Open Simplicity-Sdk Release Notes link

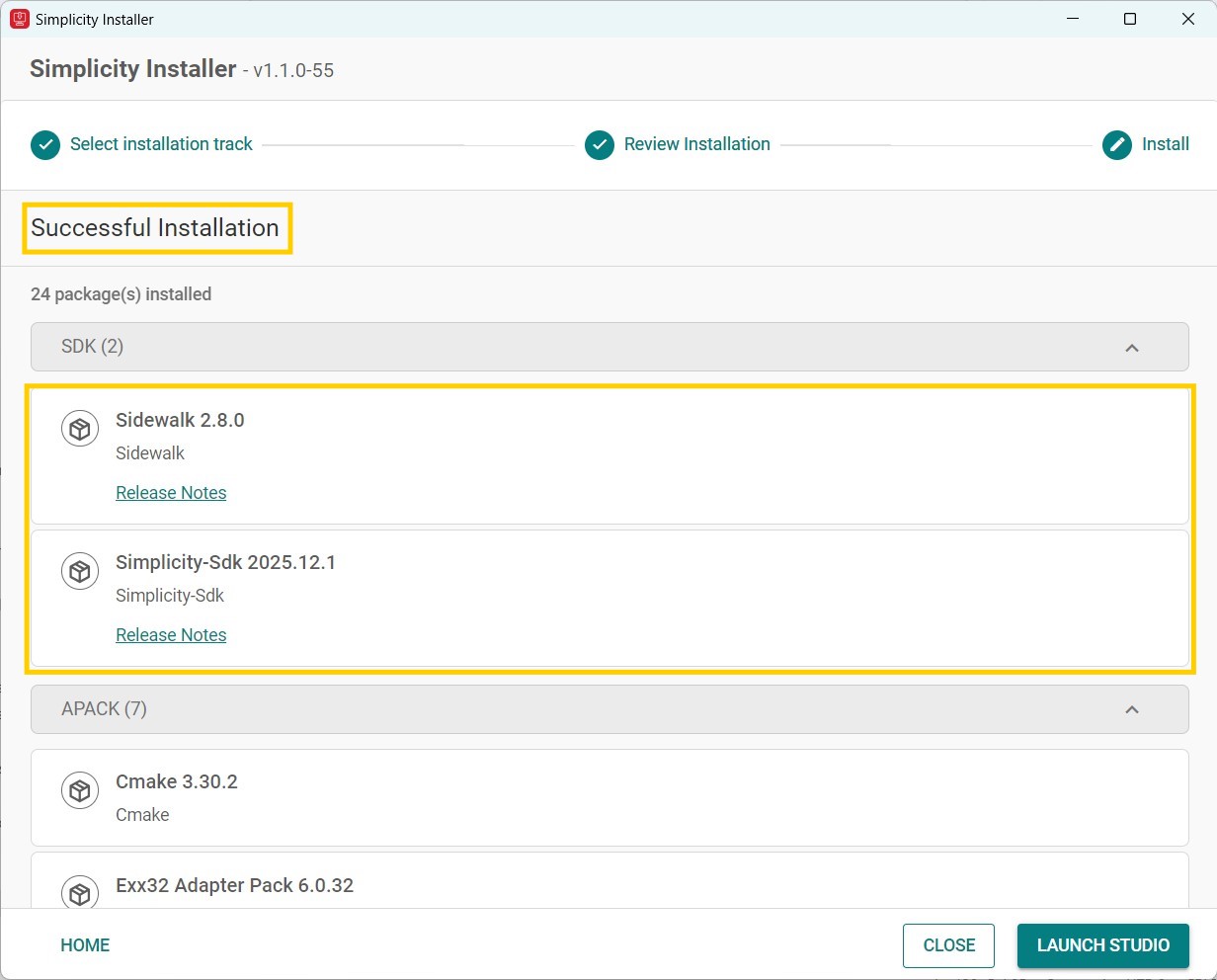[x=171, y=635]
